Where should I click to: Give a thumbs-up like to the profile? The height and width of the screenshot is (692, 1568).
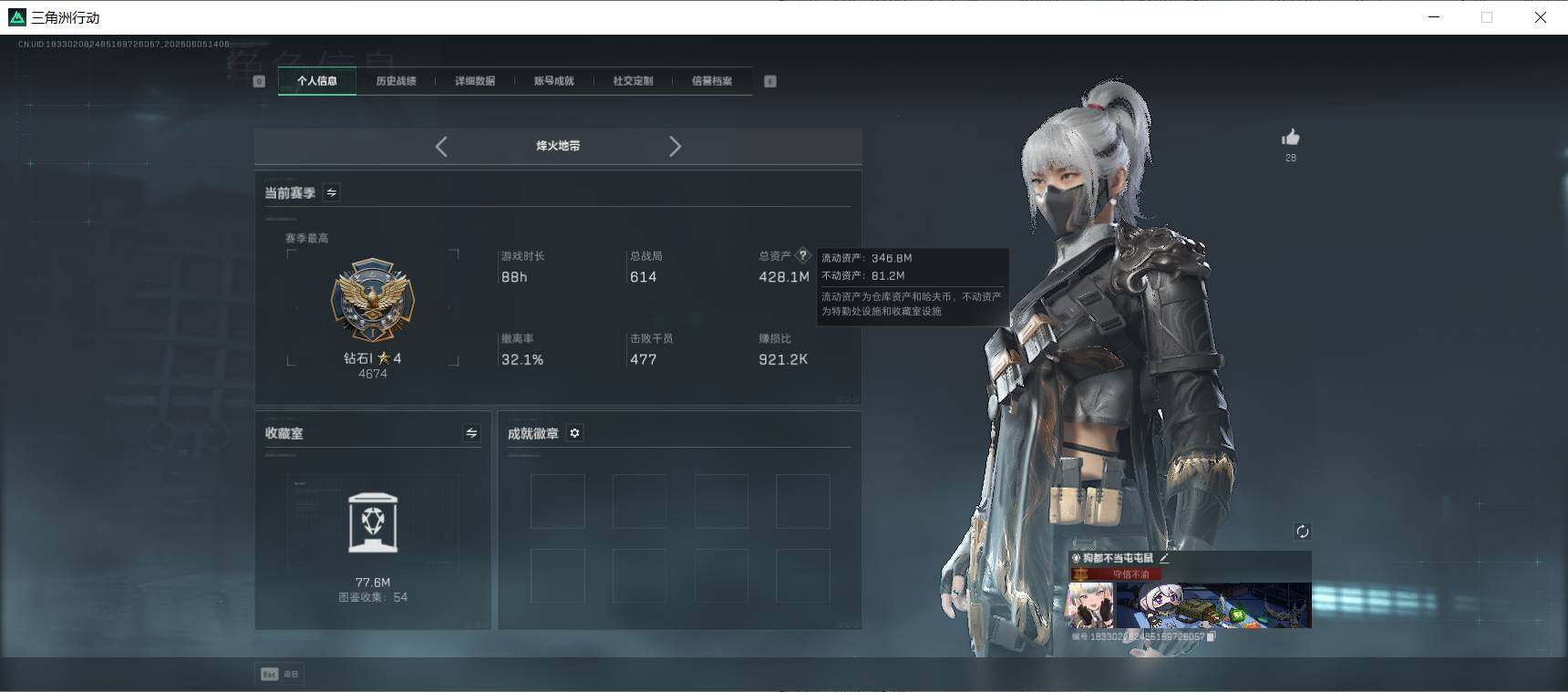[x=1291, y=138]
